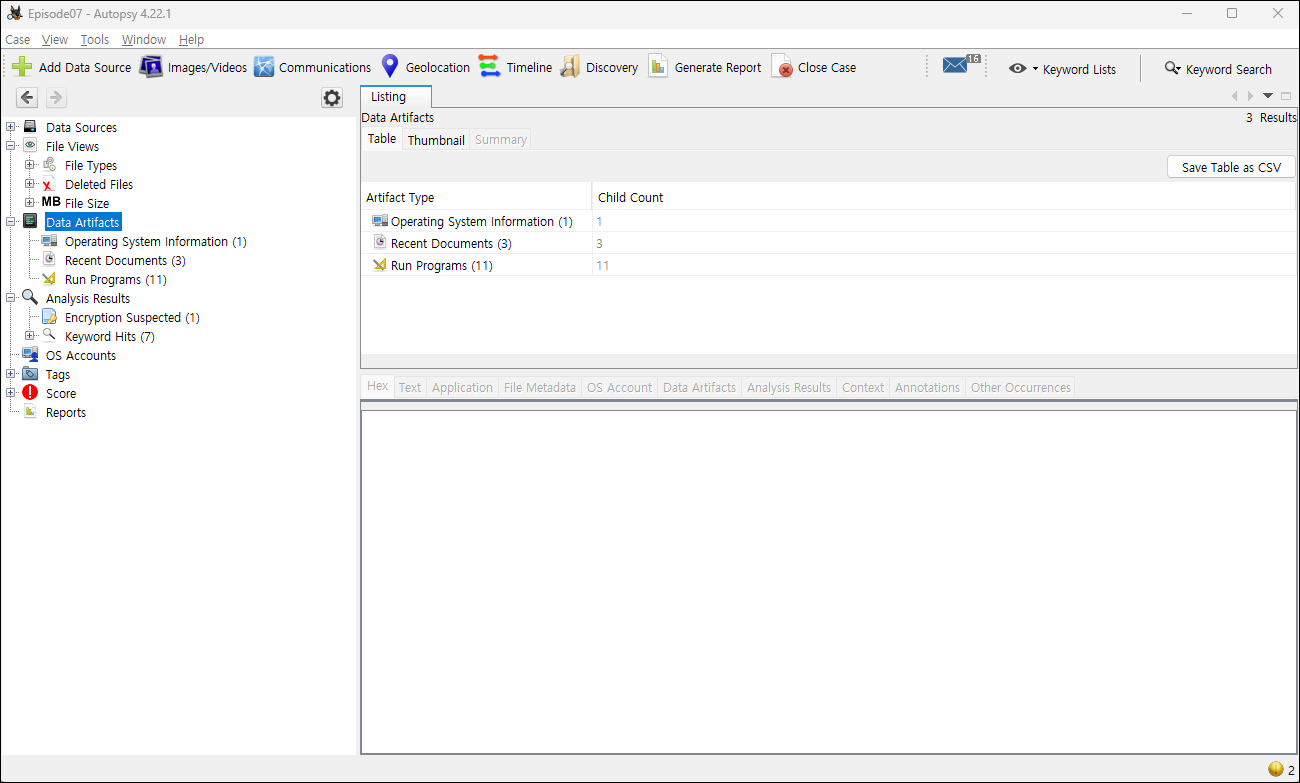The width and height of the screenshot is (1300, 783).
Task: Click the MB File Size icon
Action: coord(51,203)
